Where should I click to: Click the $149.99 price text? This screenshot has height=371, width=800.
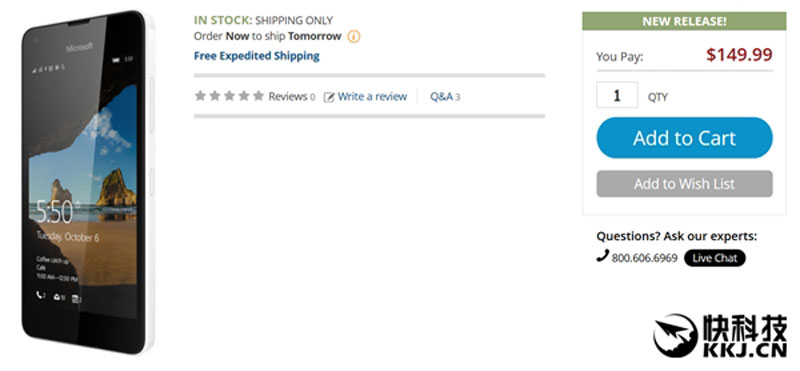739,55
